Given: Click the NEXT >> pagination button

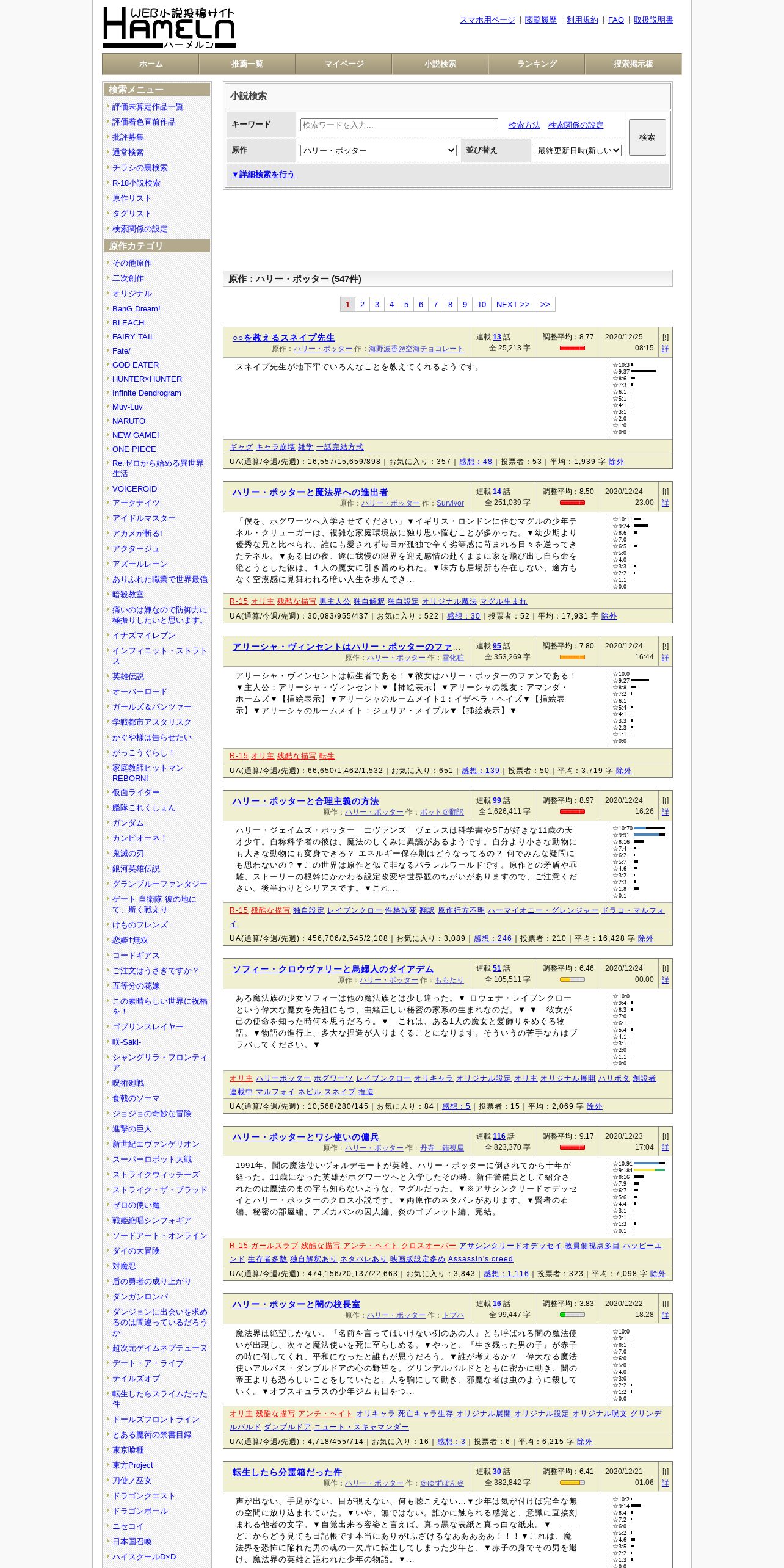Looking at the screenshot, I should 513,304.
